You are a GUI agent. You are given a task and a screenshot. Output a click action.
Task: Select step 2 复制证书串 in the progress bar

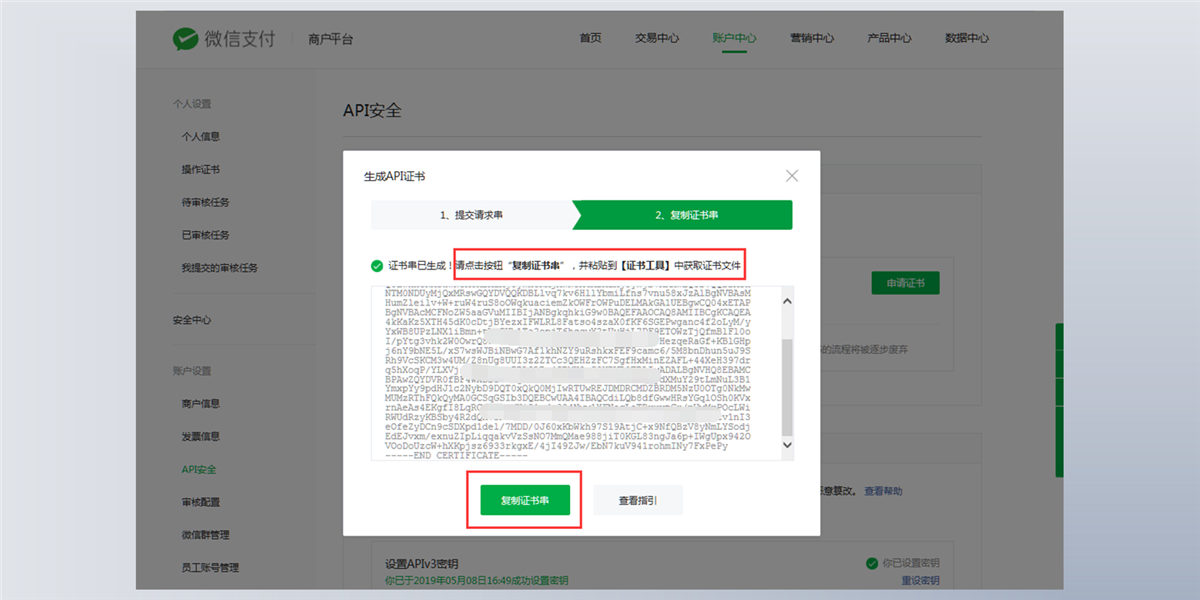pos(686,215)
